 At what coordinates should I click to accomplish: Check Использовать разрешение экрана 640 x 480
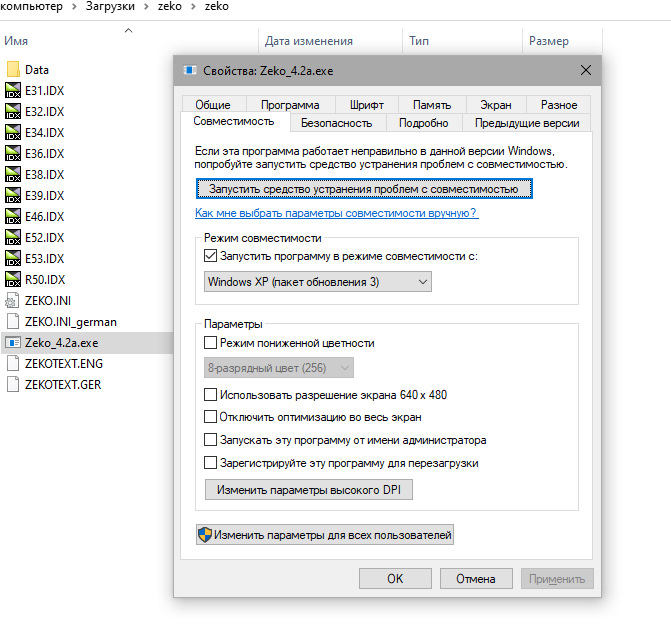pyautogui.click(x=210, y=395)
